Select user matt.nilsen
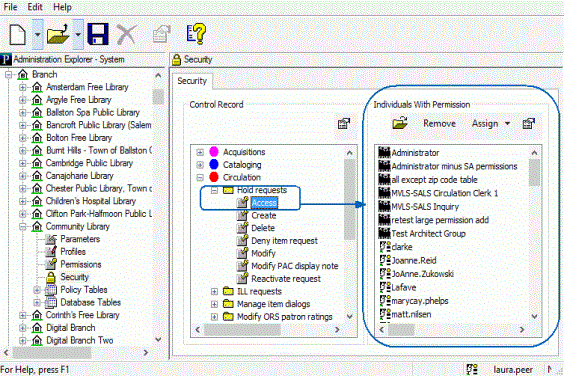Viewport: 564px width, 376px height. pyautogui.click(x=411, y=314)
